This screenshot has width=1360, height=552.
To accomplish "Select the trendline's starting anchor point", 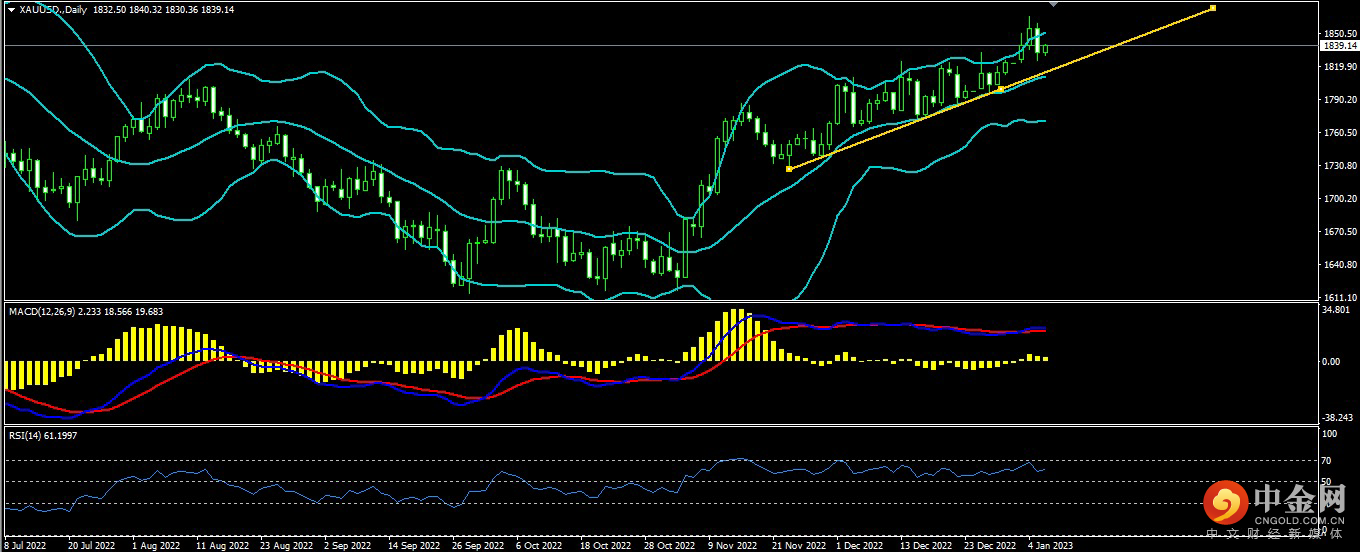I will 789,169.
